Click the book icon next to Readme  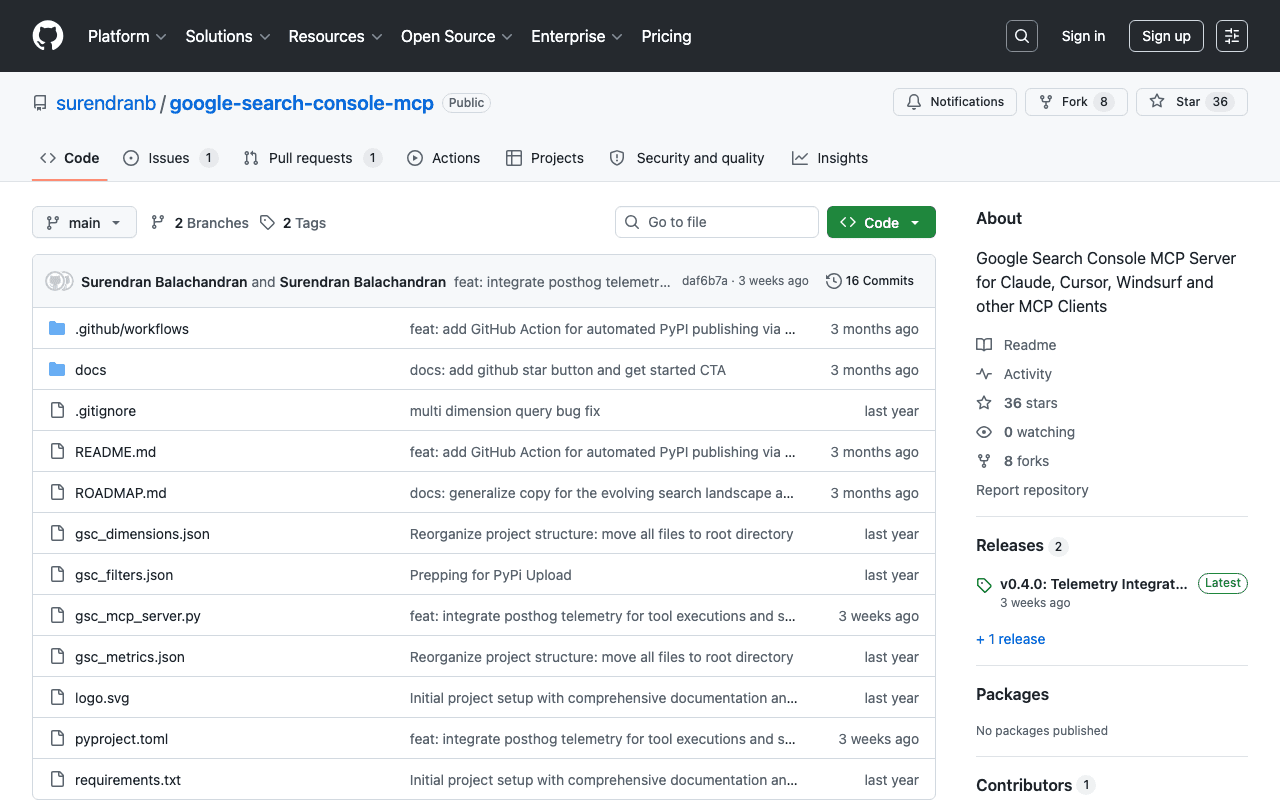[984, 345]
